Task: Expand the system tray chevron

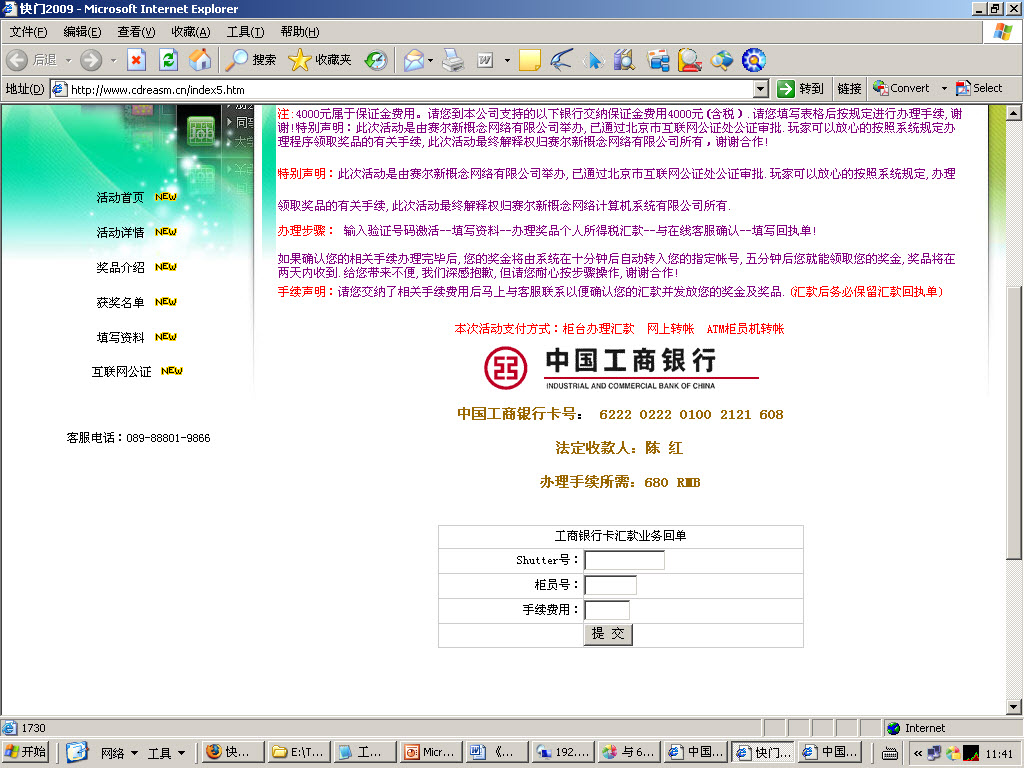Action: coord(917,753)
